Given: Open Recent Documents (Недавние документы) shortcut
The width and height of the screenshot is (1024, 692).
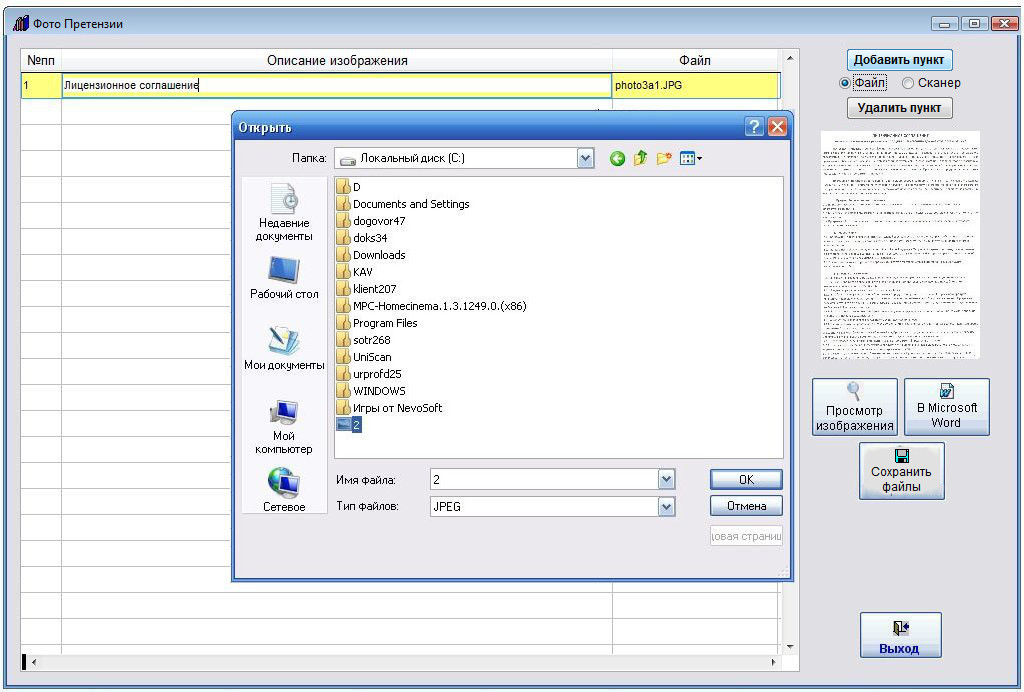Looking at the screenshot, I should point(283,212).
